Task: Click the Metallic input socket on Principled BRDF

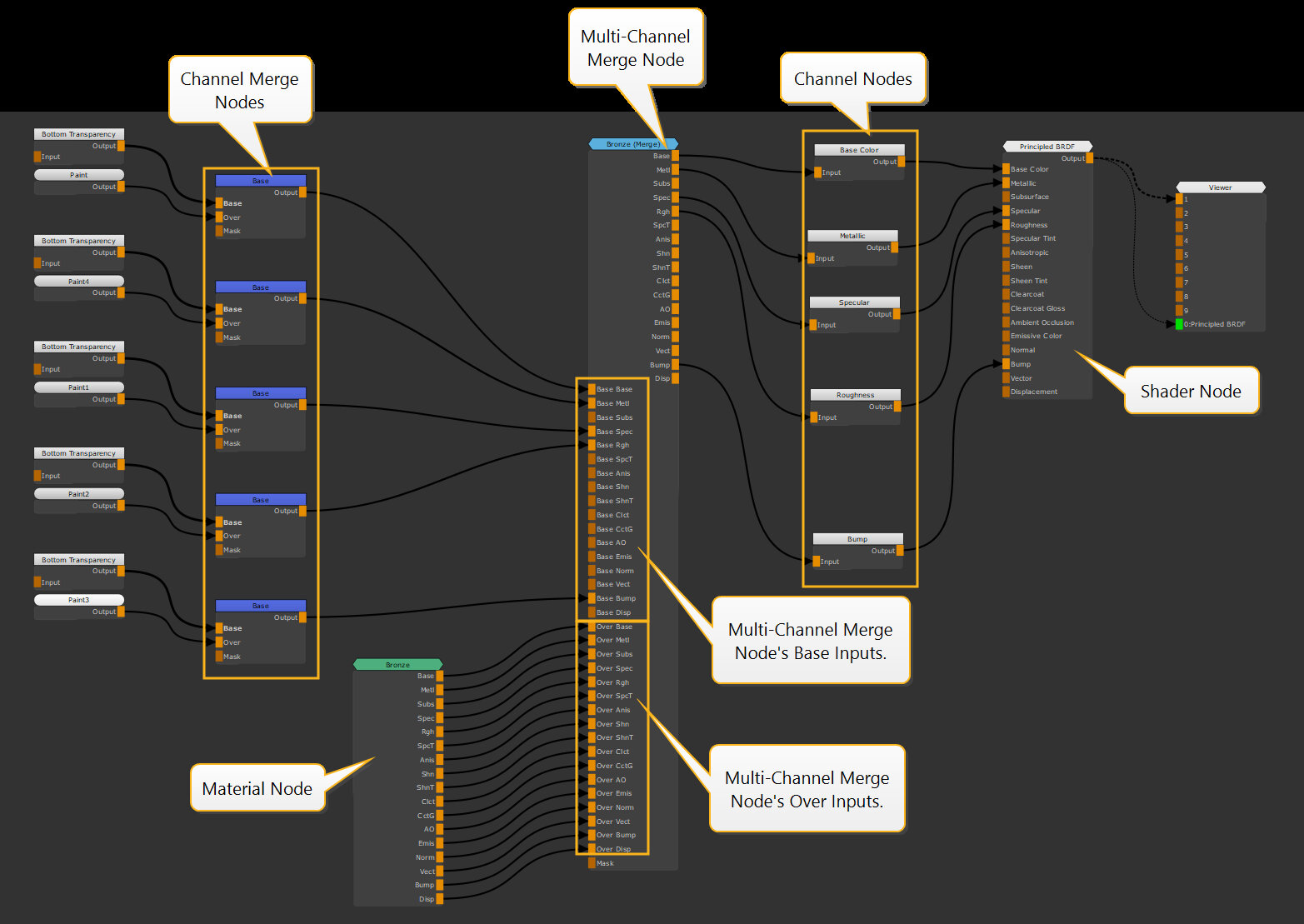Action: (1007, 182)
